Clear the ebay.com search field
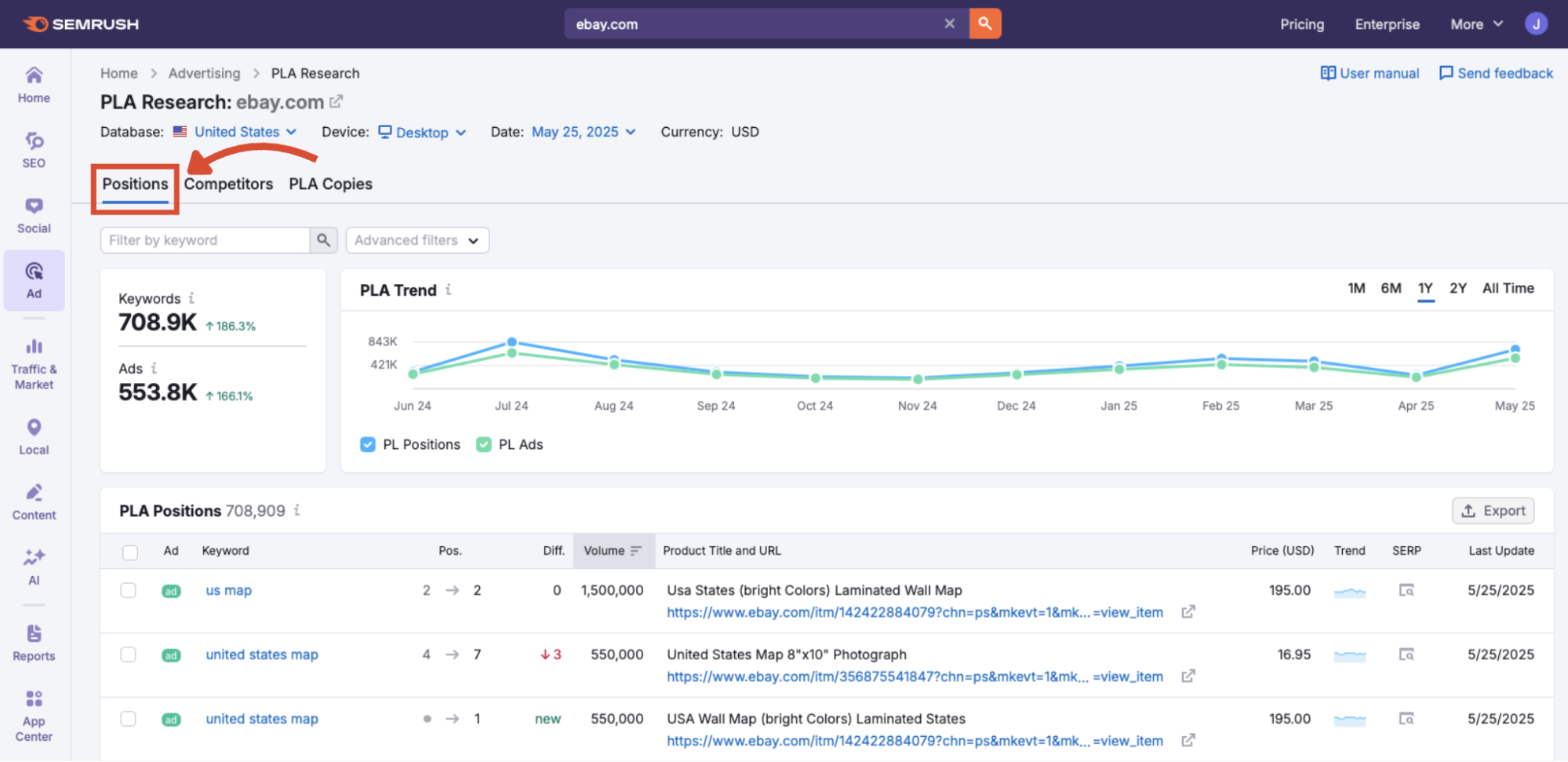Viewport: 1568px width, 762px height. coord(949,24)
